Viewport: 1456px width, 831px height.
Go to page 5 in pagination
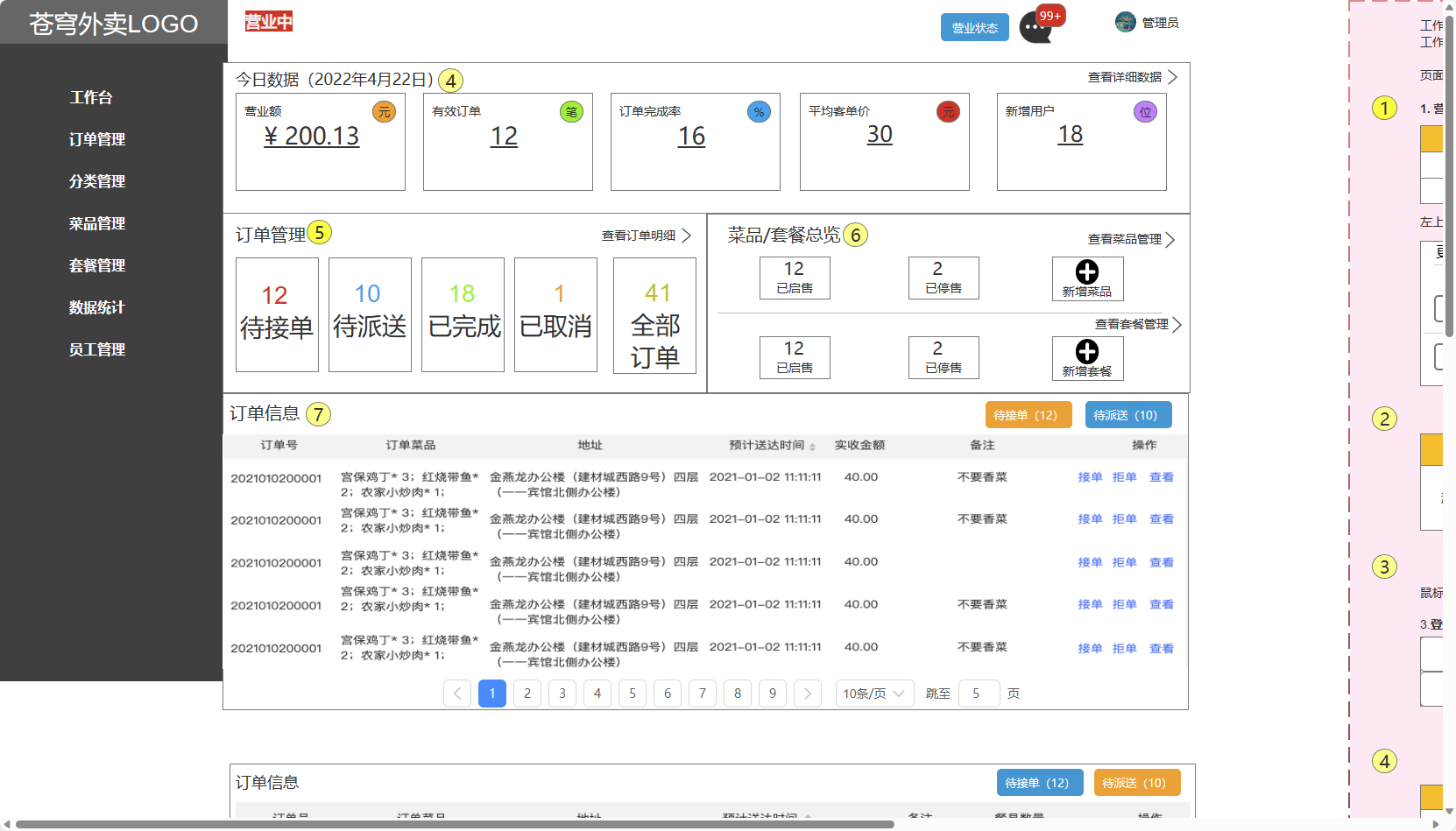coord(633,694)
